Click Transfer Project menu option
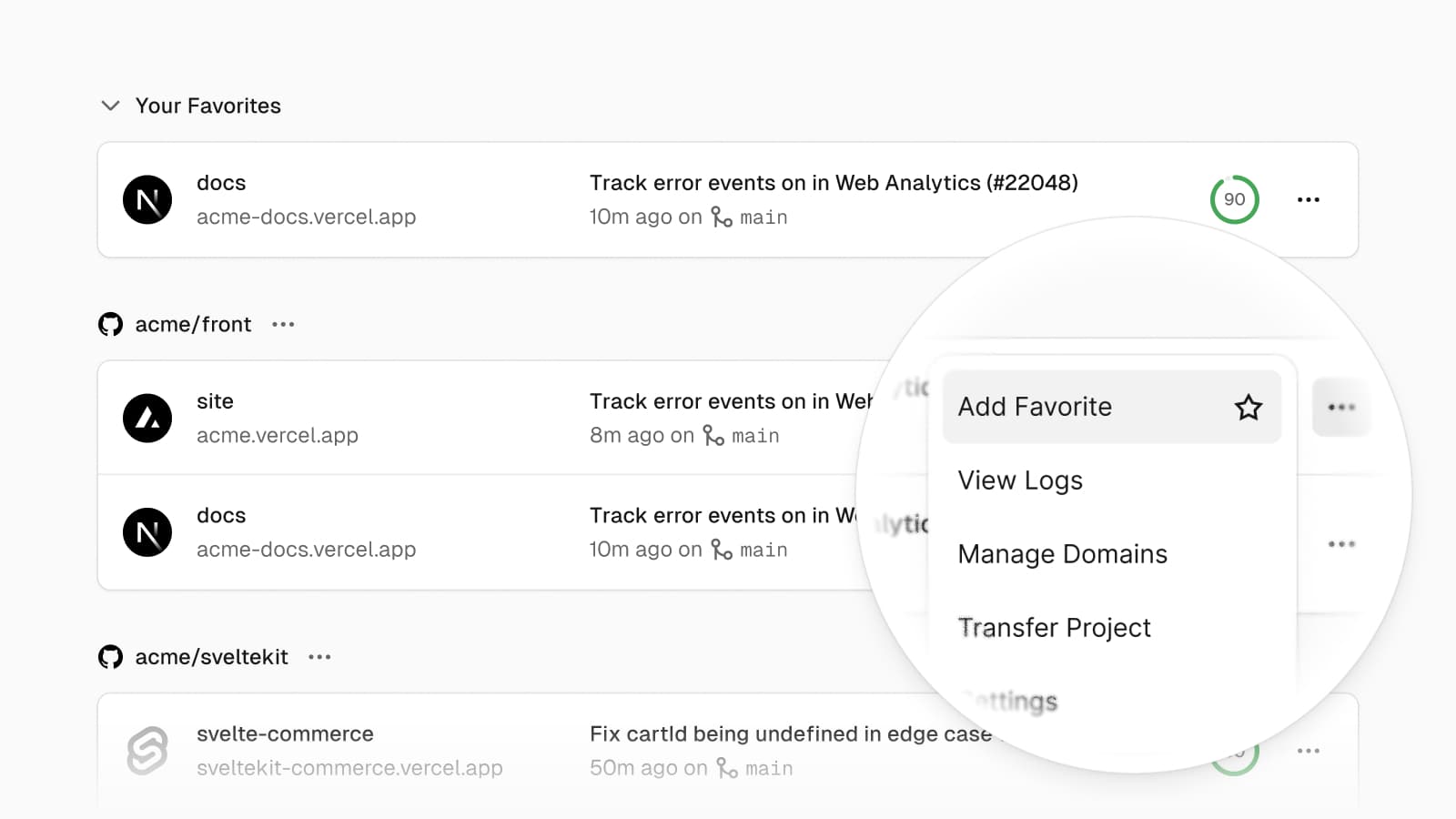1456x819 pixels. [1054, 628]
